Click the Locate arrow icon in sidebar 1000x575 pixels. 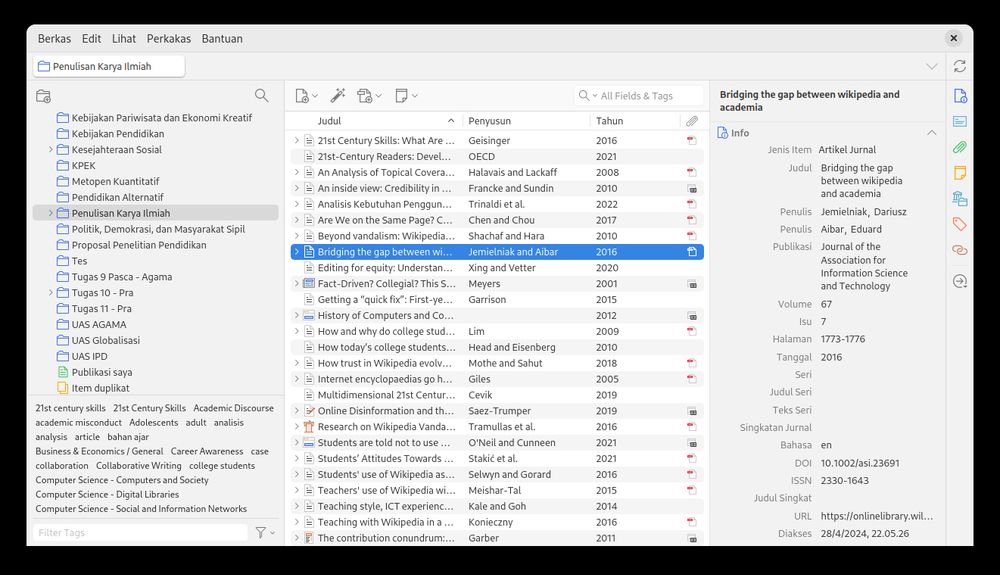(960, 281)
